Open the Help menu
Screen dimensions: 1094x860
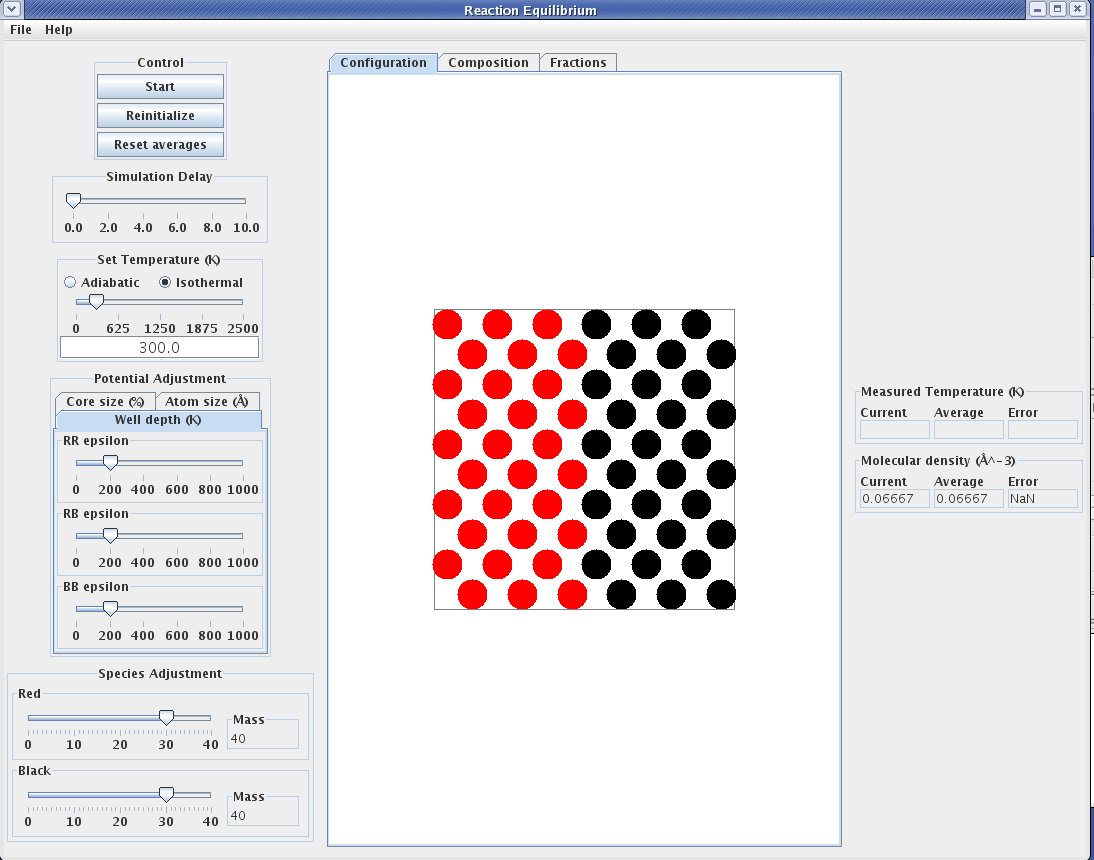coord(59,30)
